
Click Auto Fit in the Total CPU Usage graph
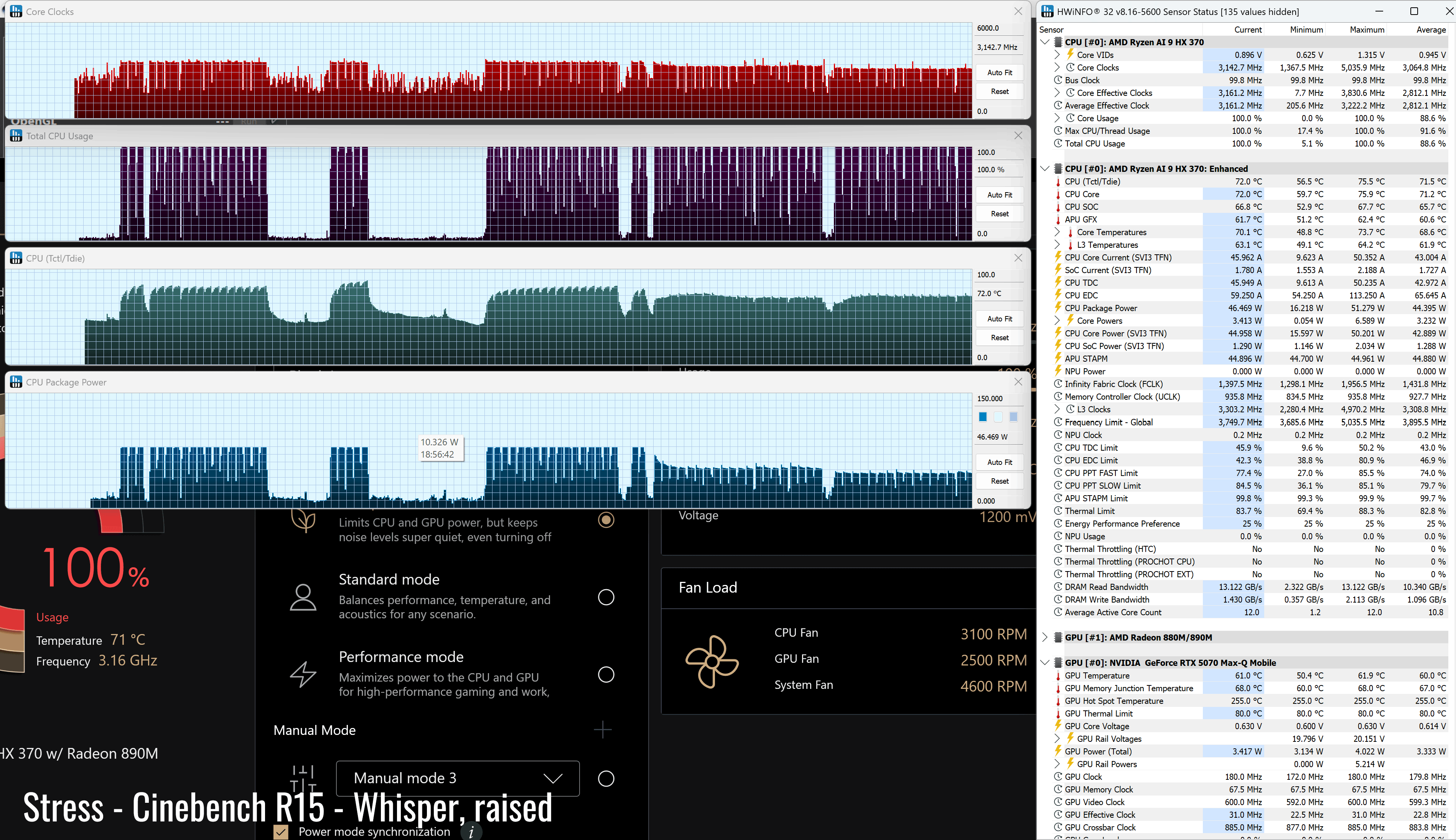click(1000, 195)
